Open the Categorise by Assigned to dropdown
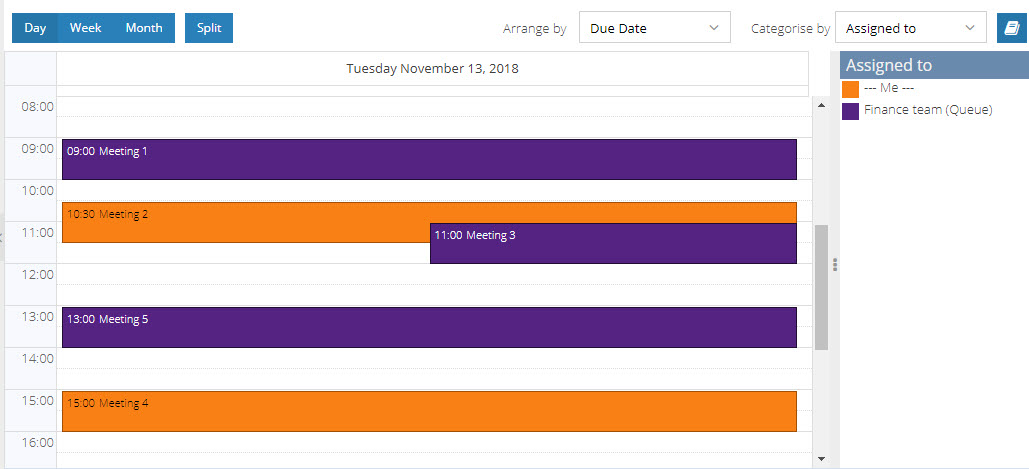 pos(910,28)
